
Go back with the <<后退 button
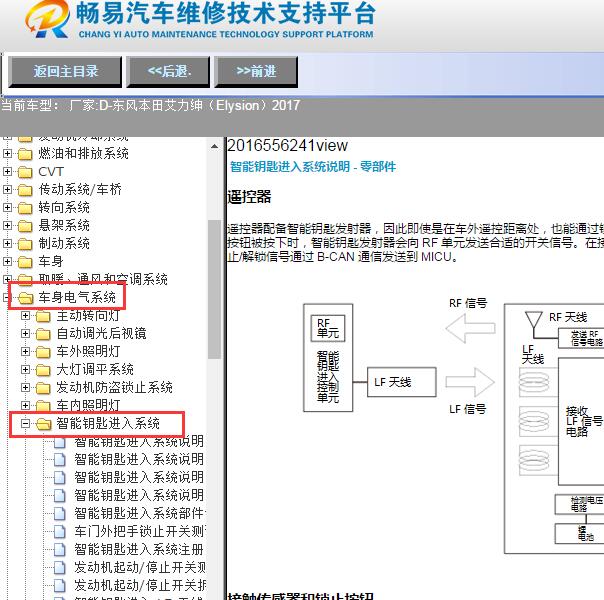tap(169, 71)
